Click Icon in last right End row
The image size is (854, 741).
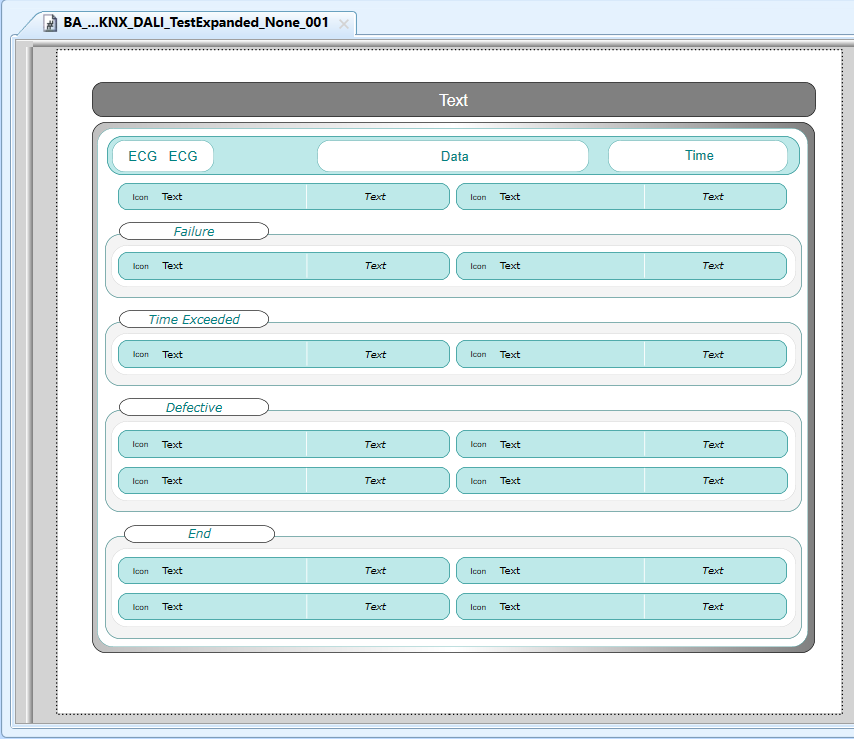[478, 607]
